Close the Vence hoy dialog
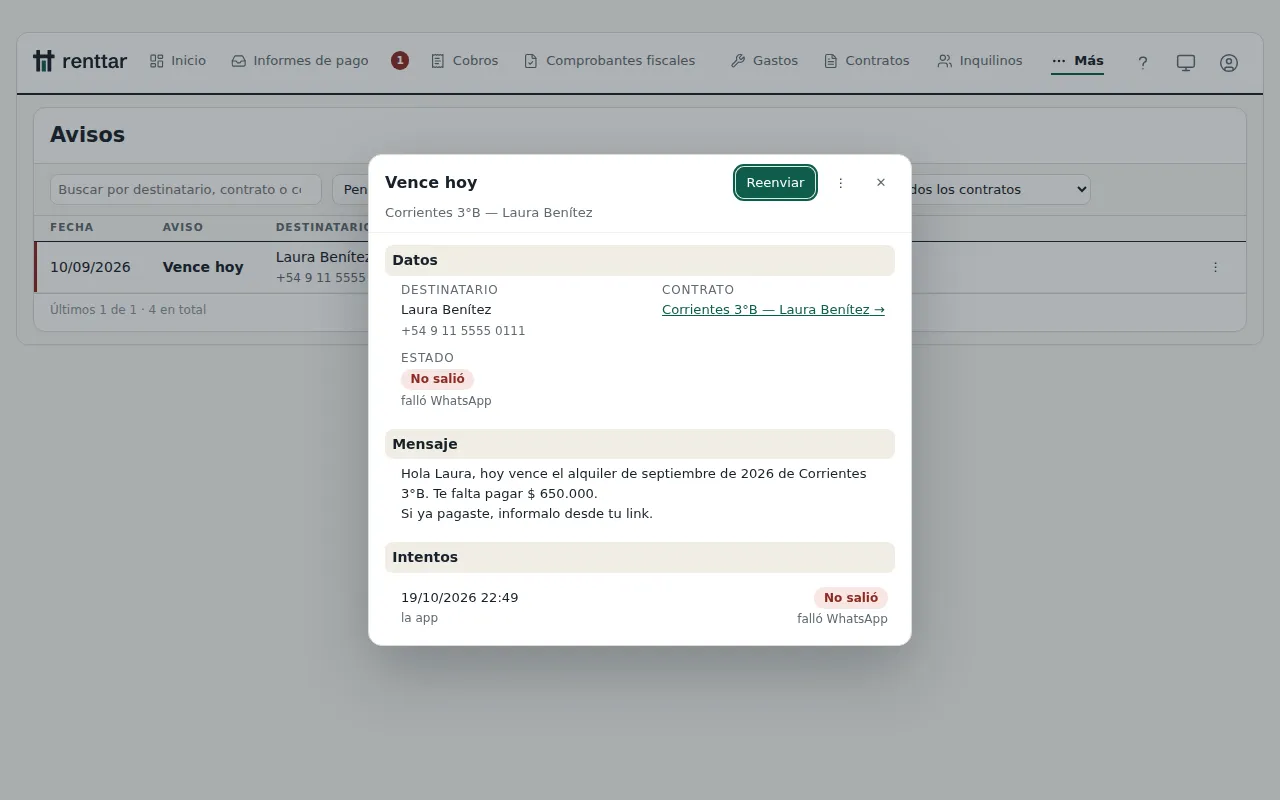 [881, 183]
